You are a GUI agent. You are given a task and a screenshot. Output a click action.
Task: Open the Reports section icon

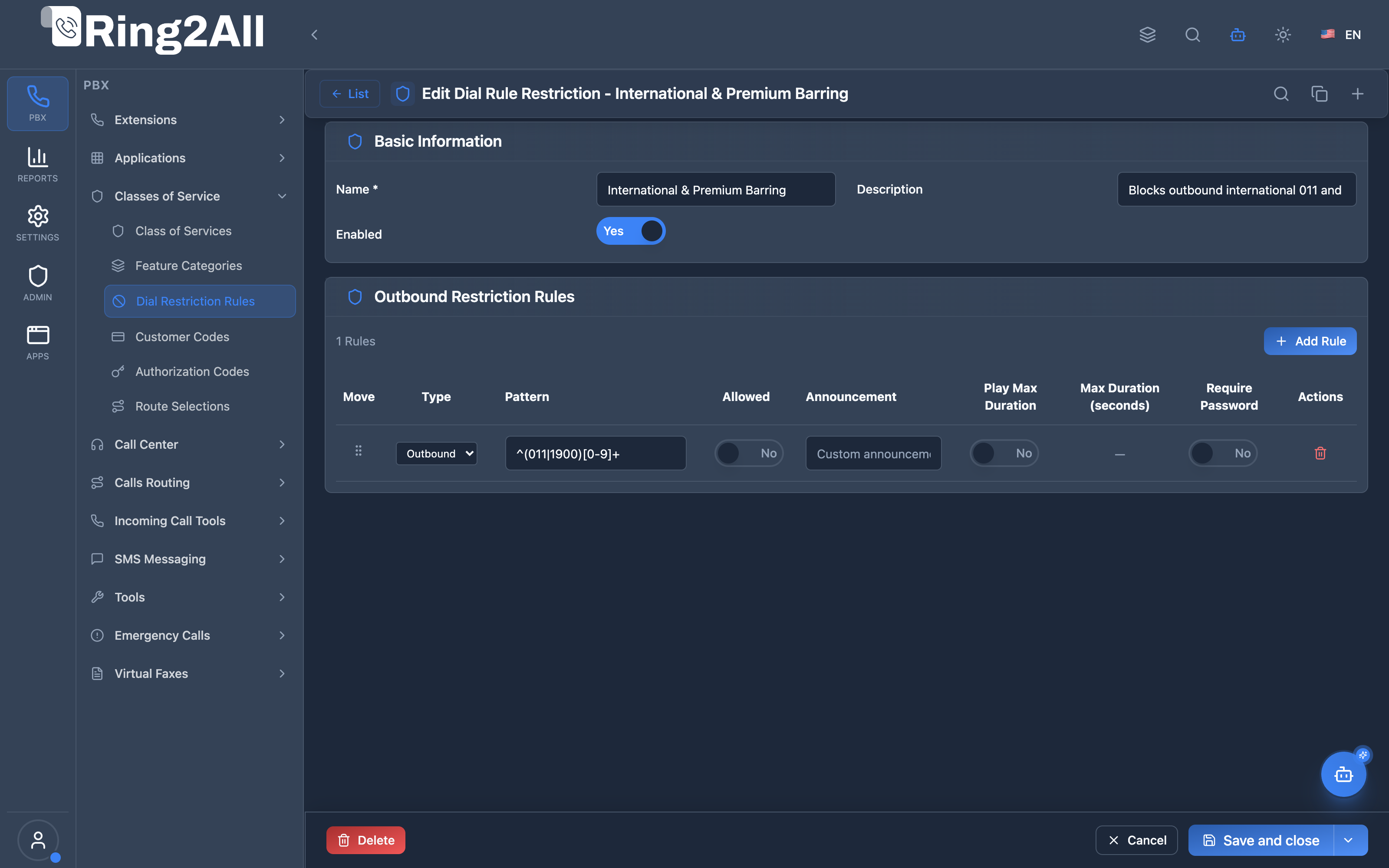tap(37, 165)
